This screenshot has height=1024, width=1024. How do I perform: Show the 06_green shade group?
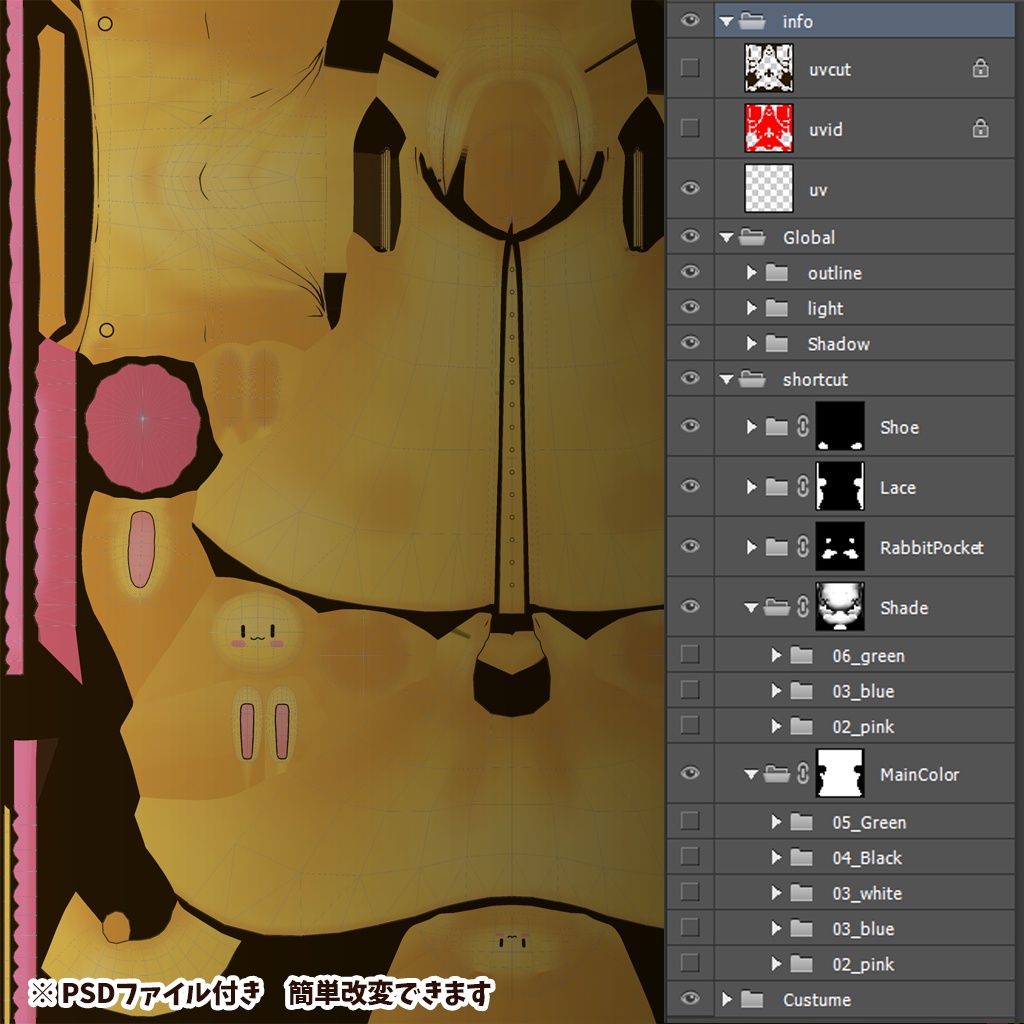tap(690, 654)
